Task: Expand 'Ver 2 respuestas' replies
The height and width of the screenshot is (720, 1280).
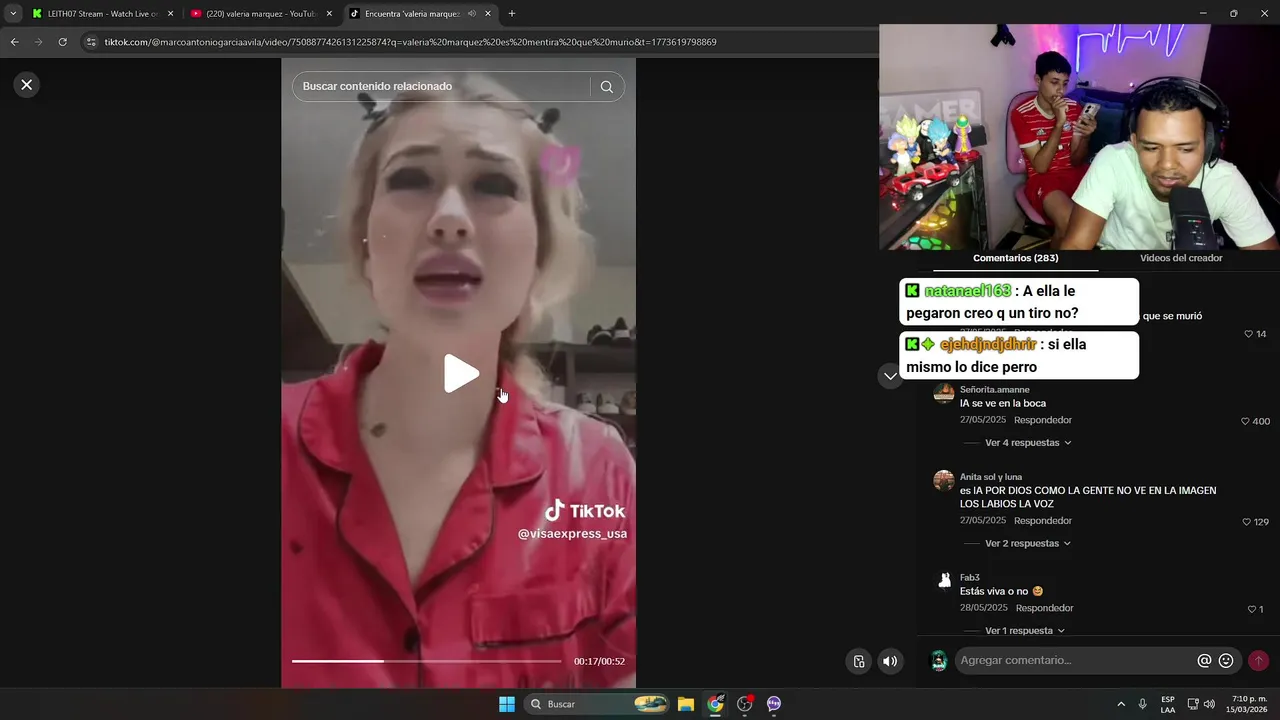Action: pos(1028,544)
